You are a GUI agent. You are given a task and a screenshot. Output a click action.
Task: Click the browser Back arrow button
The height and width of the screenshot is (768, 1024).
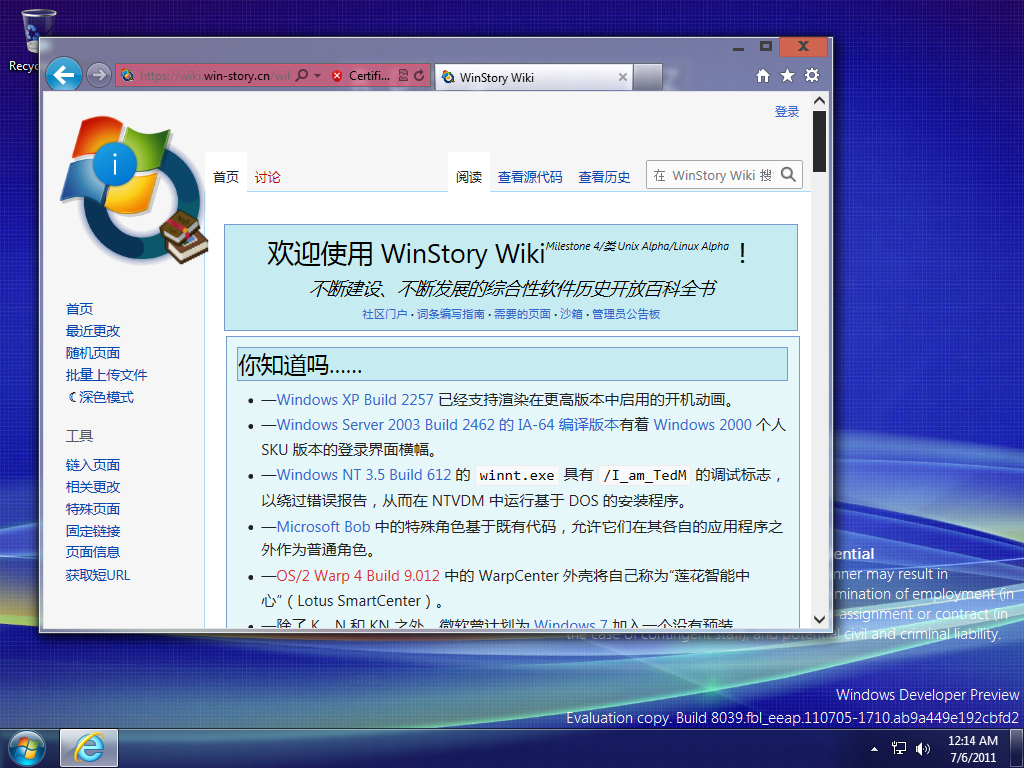tap(64, 75)
